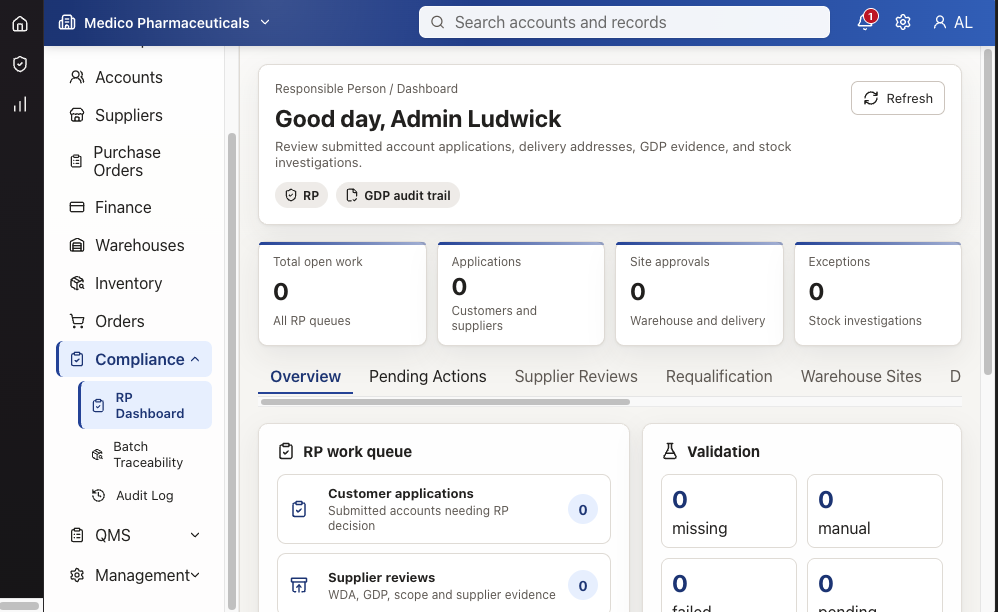Open the Customer applications queue card

[x=444, y=509]
